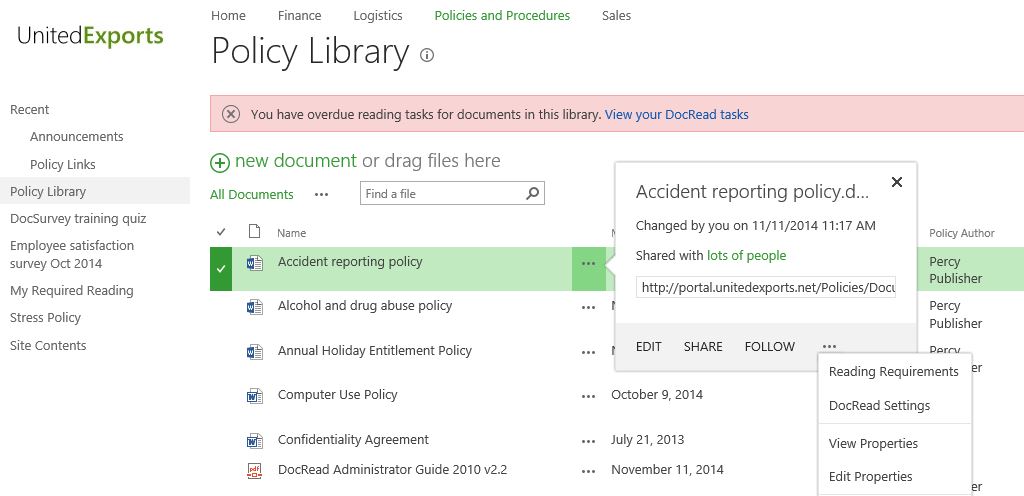1024x496 pixels.
Task: Click the document URL field in callout
Action: click(765, 287)
